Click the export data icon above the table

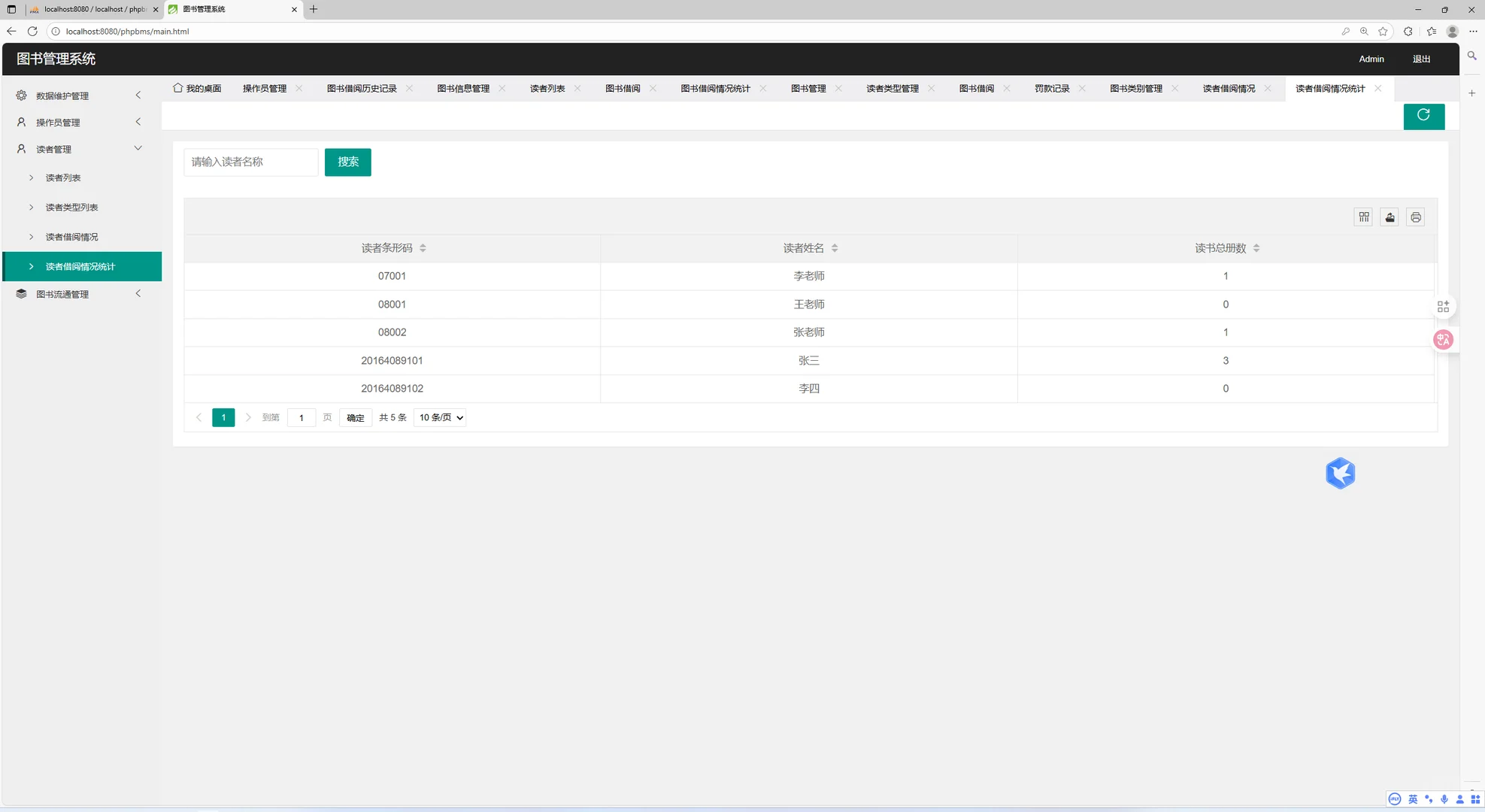click(x=1389, y=217)
